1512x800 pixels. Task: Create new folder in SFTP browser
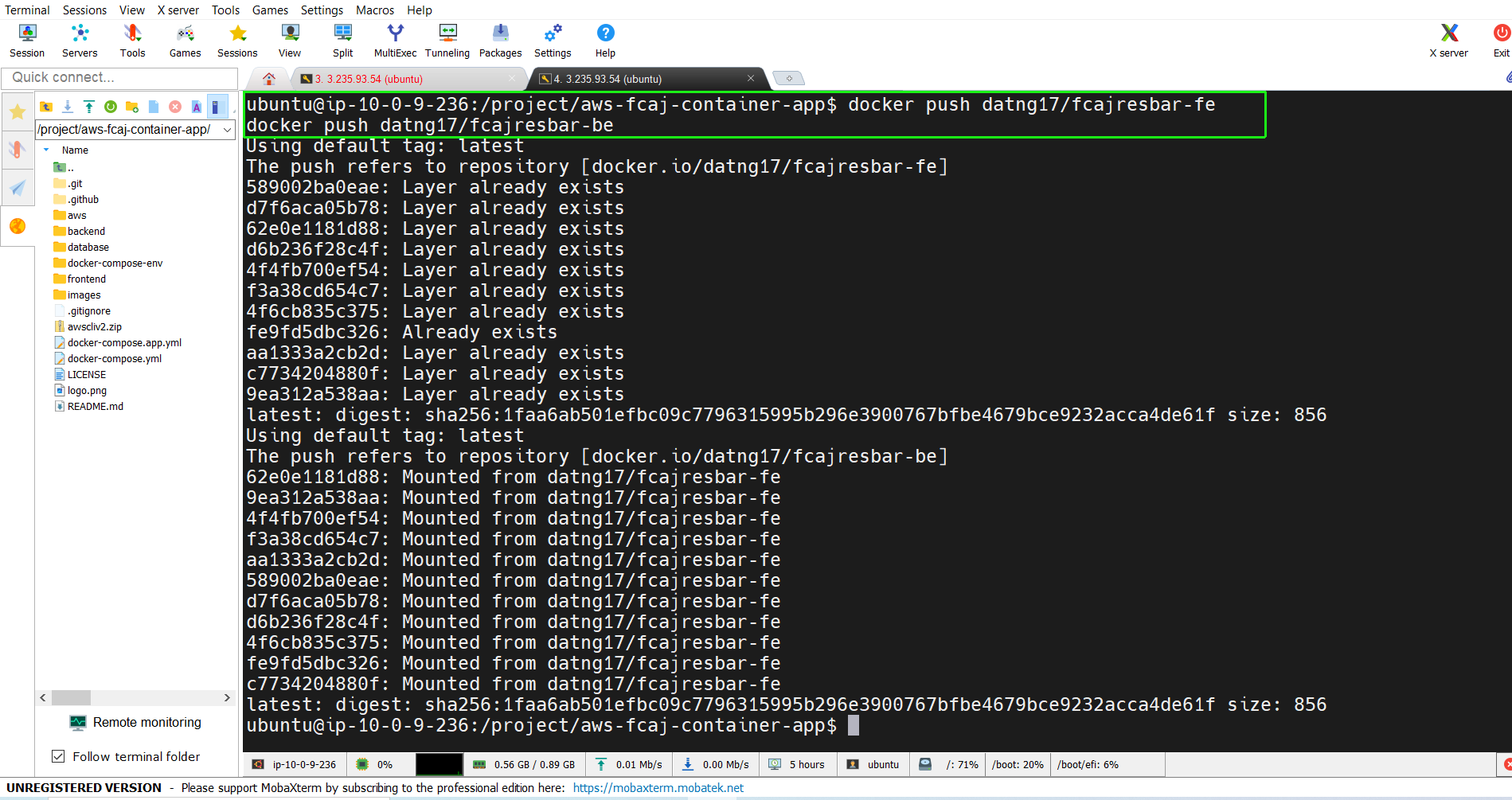[x=132, y=107]
